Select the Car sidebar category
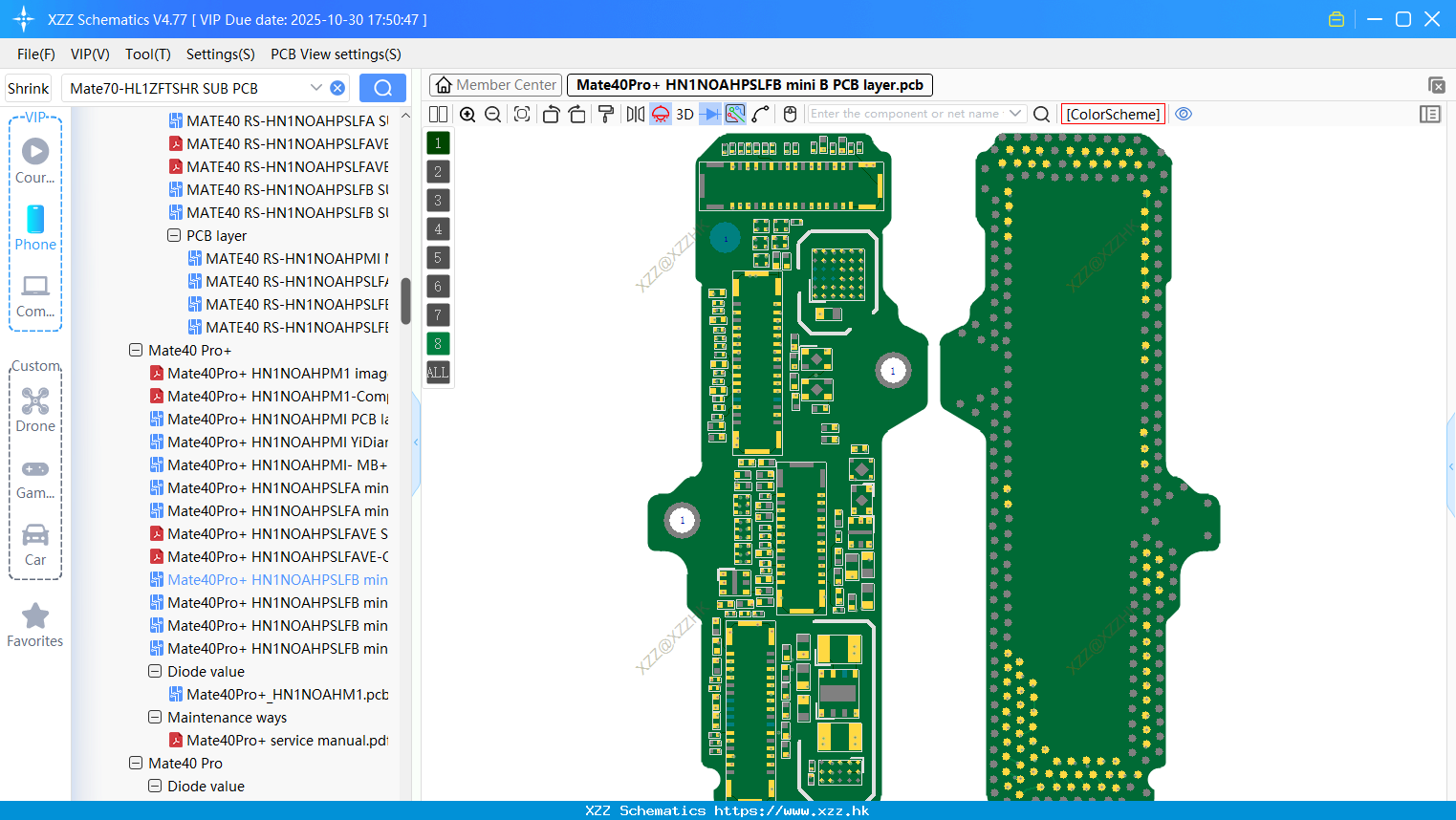Image resolution: width=1456 pixels, height=820 pixels. coord(35,545)
